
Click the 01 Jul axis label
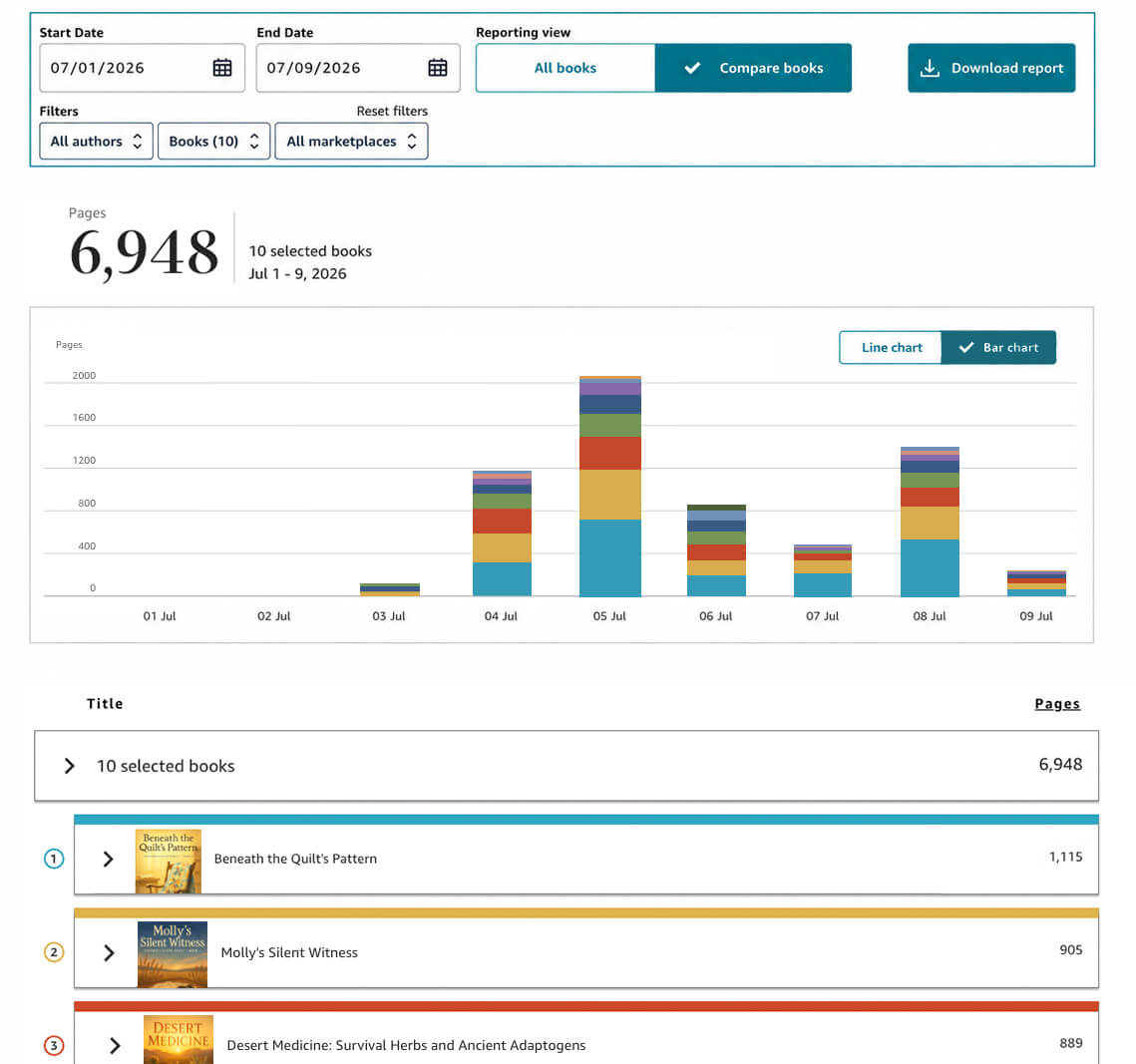tap(160, 616)
